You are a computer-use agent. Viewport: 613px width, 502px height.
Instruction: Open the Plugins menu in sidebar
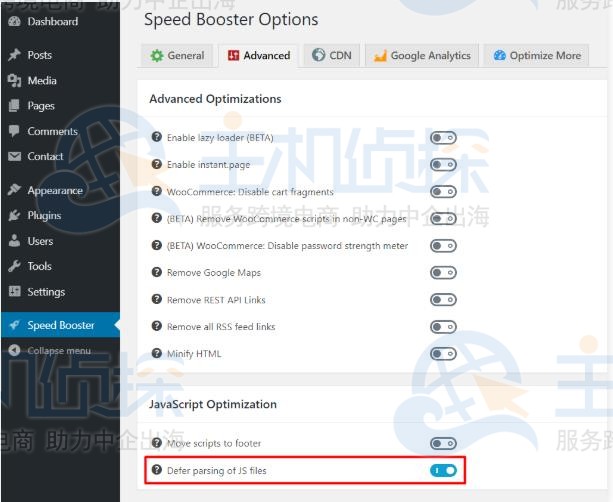44,215
